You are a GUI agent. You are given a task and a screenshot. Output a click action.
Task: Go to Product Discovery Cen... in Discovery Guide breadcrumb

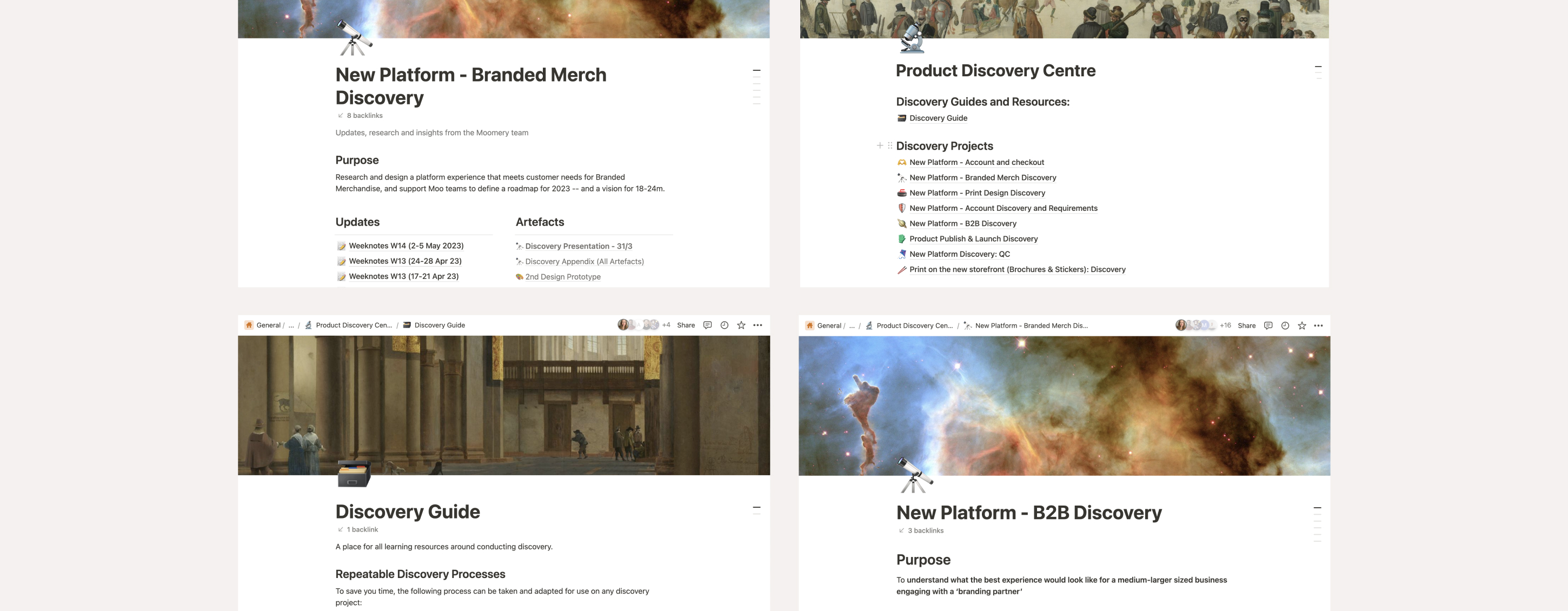[x=349, y=325]
